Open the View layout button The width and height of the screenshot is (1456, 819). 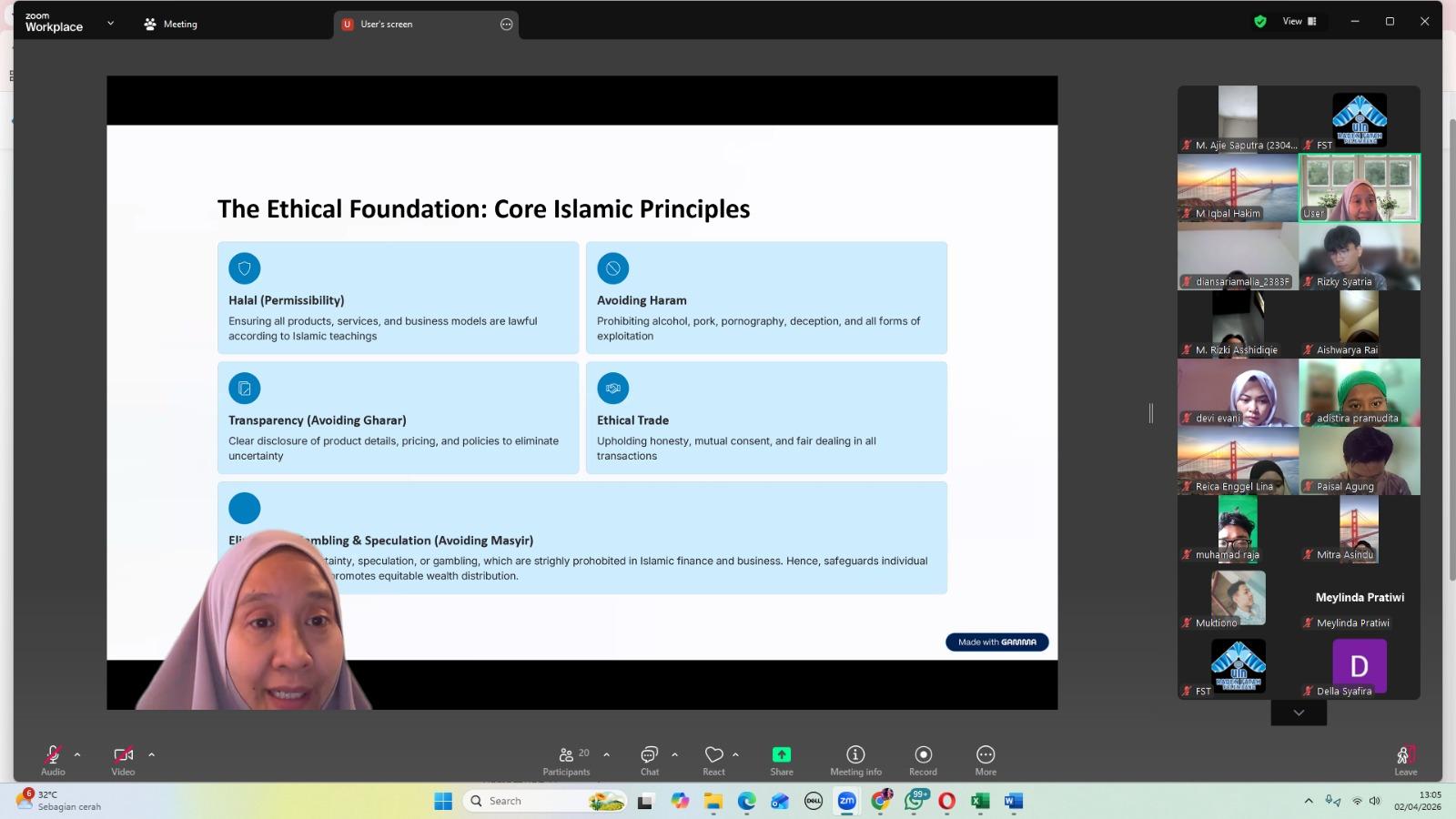pyautogui.click(x=1299, y=22)
